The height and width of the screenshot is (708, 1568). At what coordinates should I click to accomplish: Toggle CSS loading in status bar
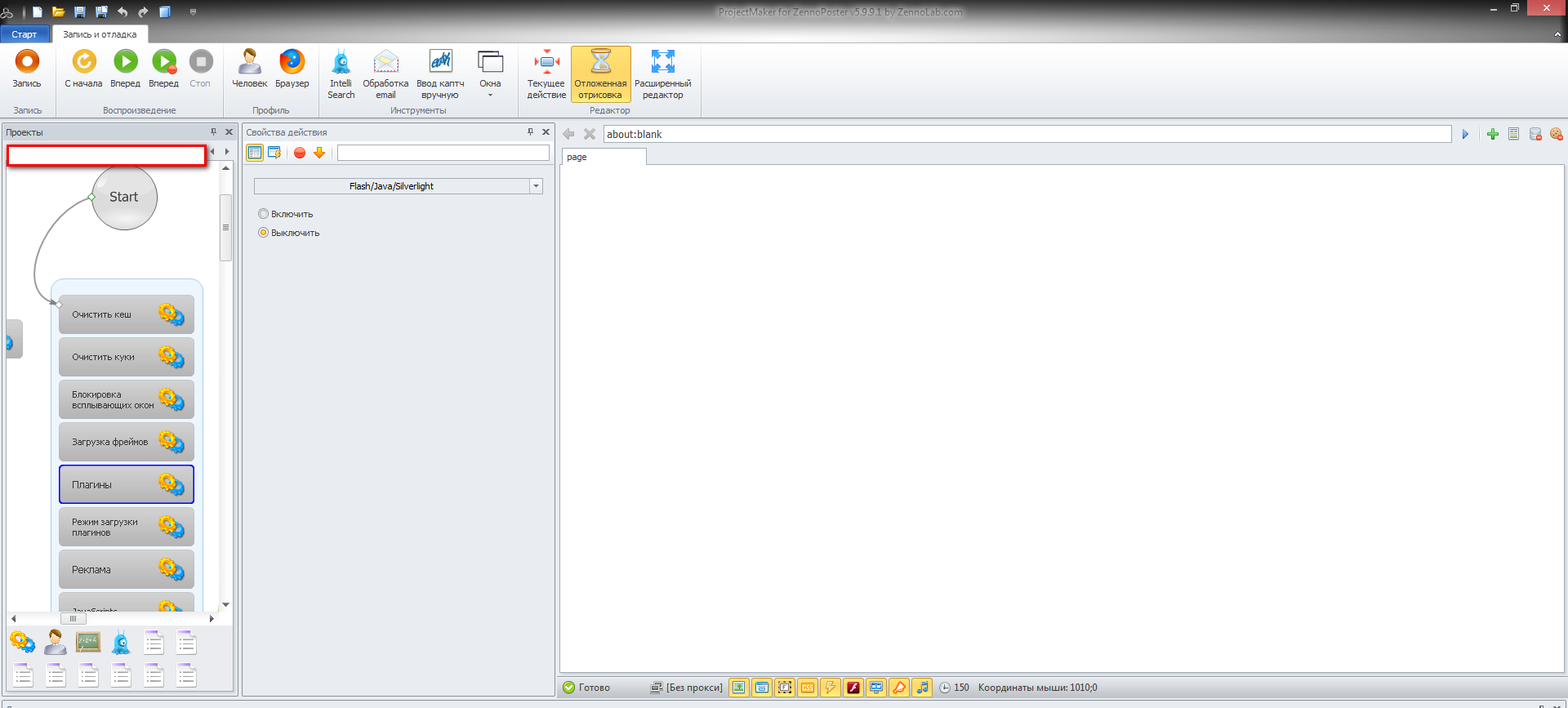pyautogui.click(x=808, y=688)
